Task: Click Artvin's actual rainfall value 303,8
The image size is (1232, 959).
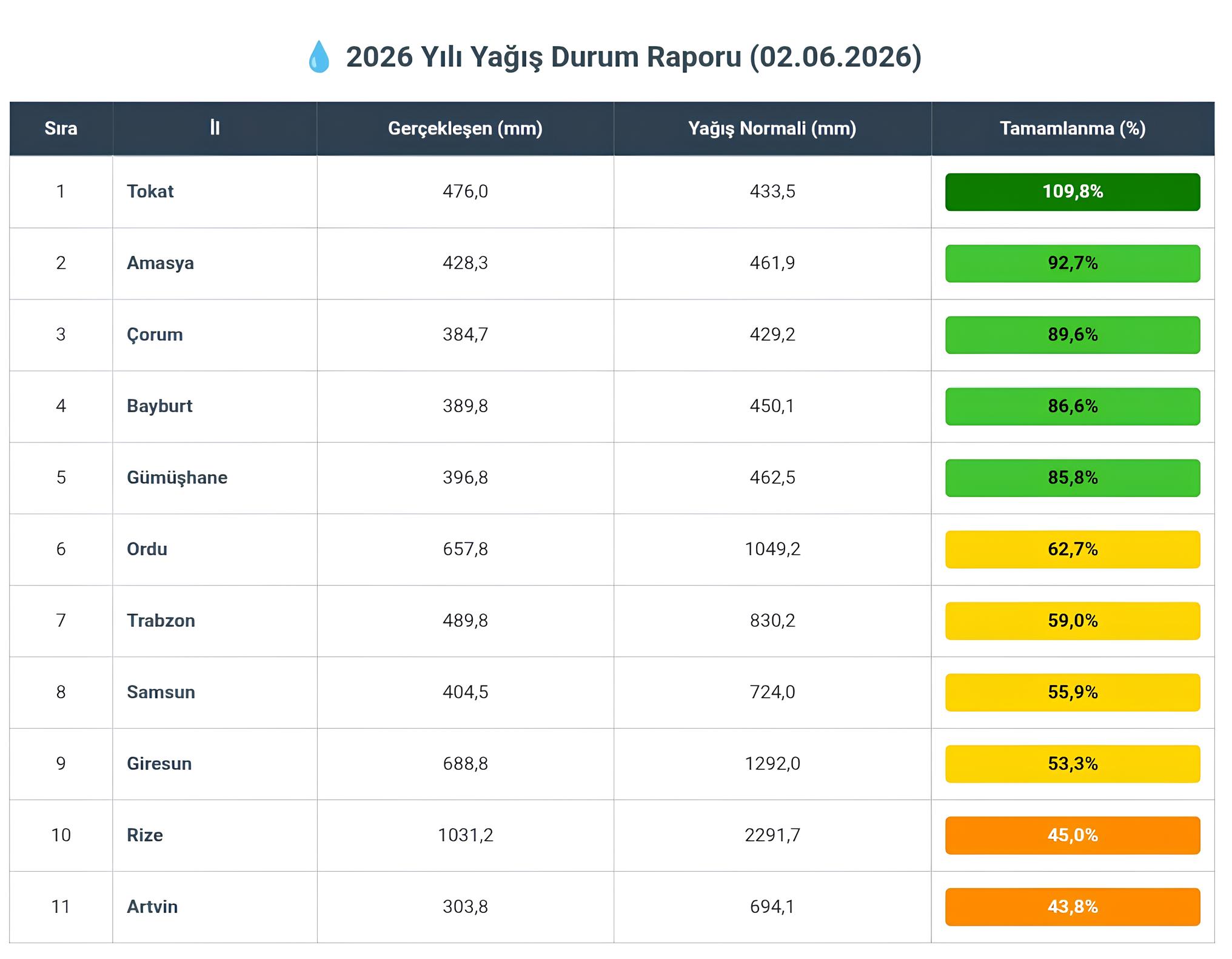Action: (x=465, y=907)
